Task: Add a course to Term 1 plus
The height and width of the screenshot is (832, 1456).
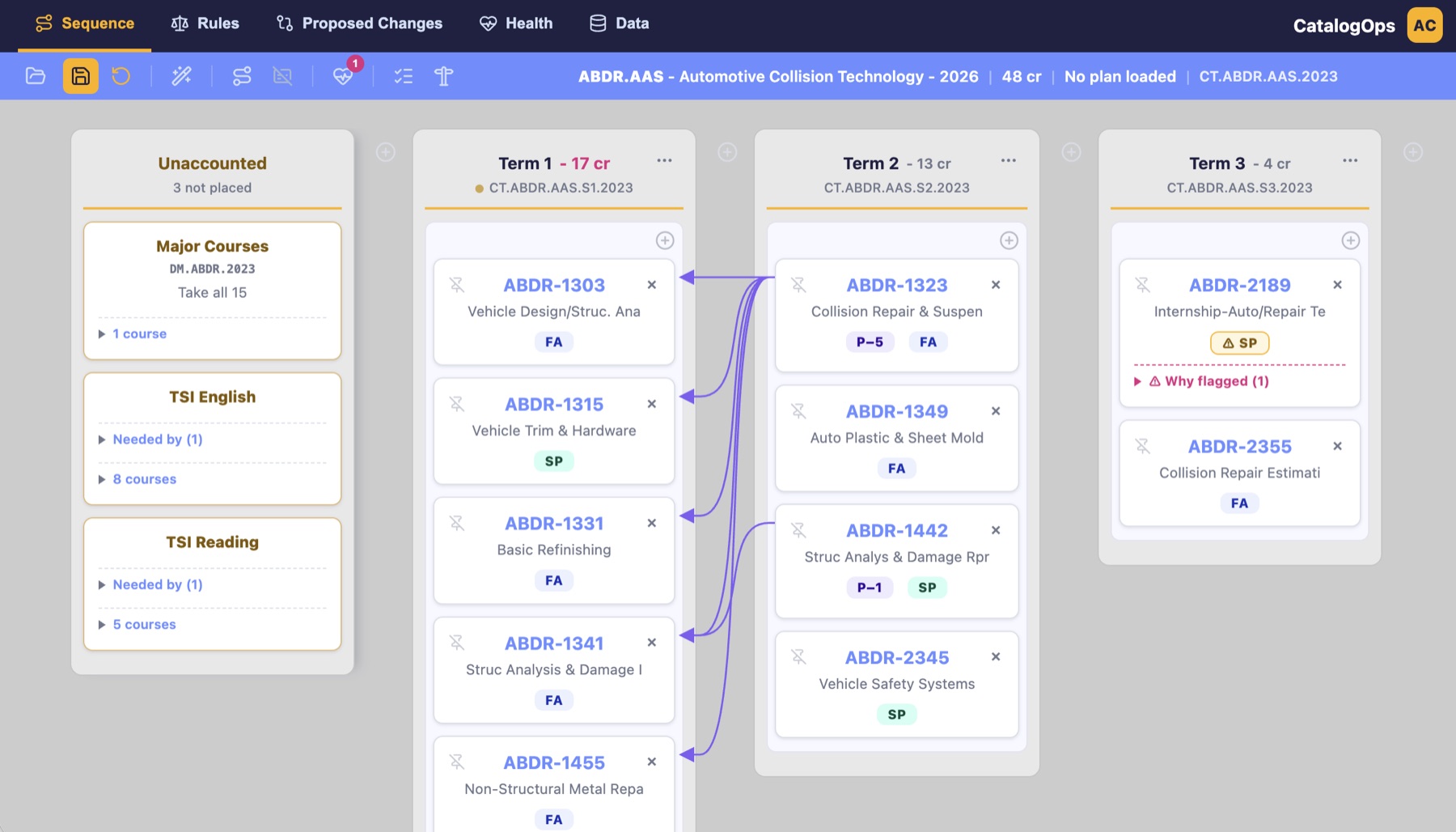Action: pos(665,240)
